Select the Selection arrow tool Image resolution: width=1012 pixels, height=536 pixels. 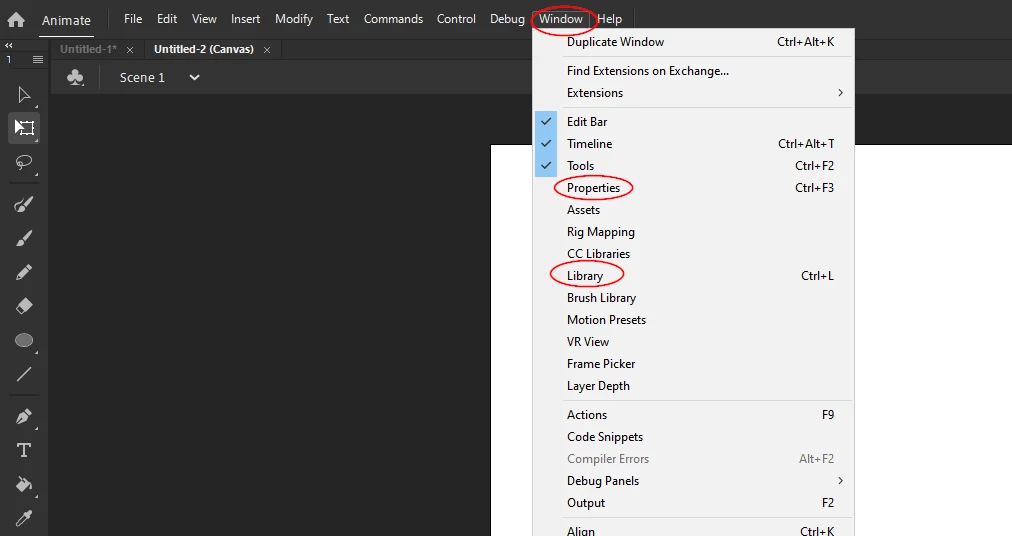click(24, 95)
